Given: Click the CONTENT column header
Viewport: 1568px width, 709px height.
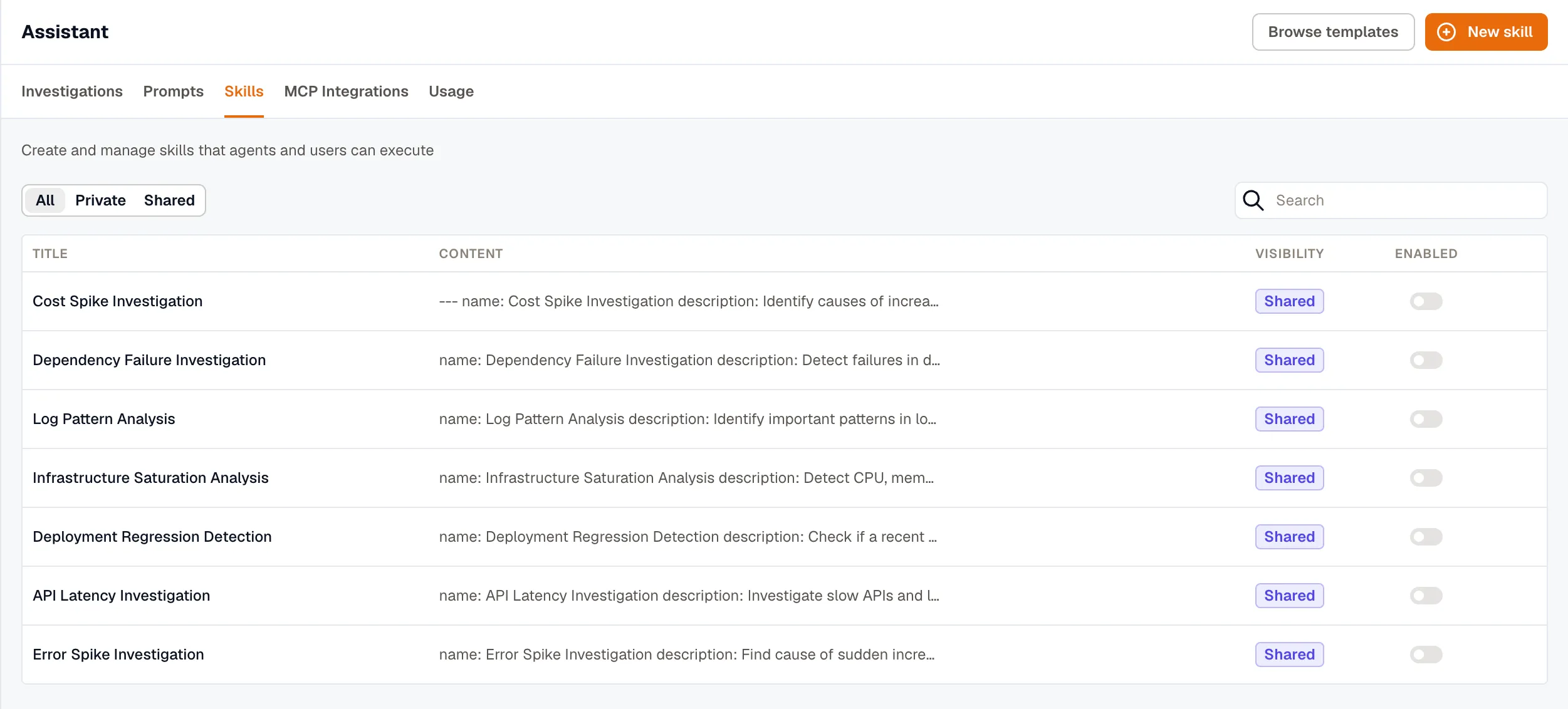Looking at the screenshot, I should [x=471, y=254].
